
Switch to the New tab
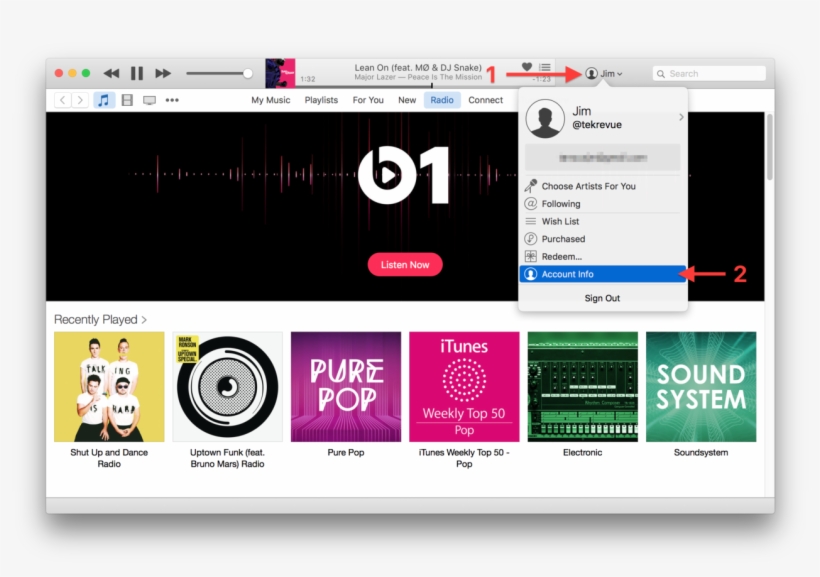point(407,100)
